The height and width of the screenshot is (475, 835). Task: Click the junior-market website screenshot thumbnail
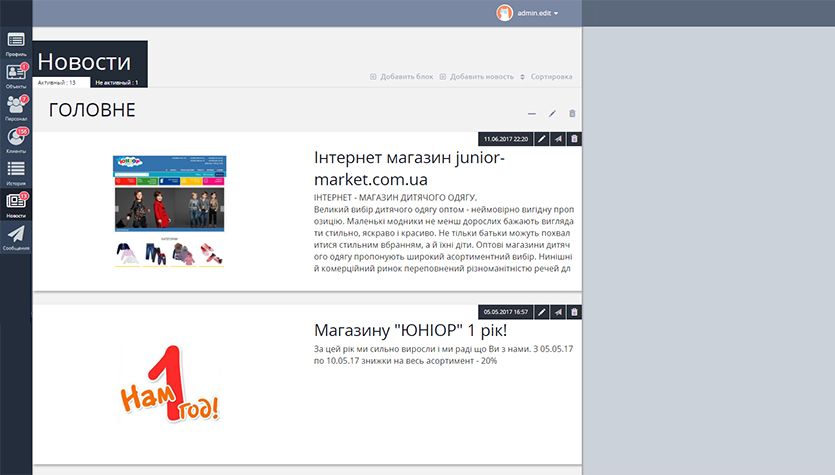169,211
